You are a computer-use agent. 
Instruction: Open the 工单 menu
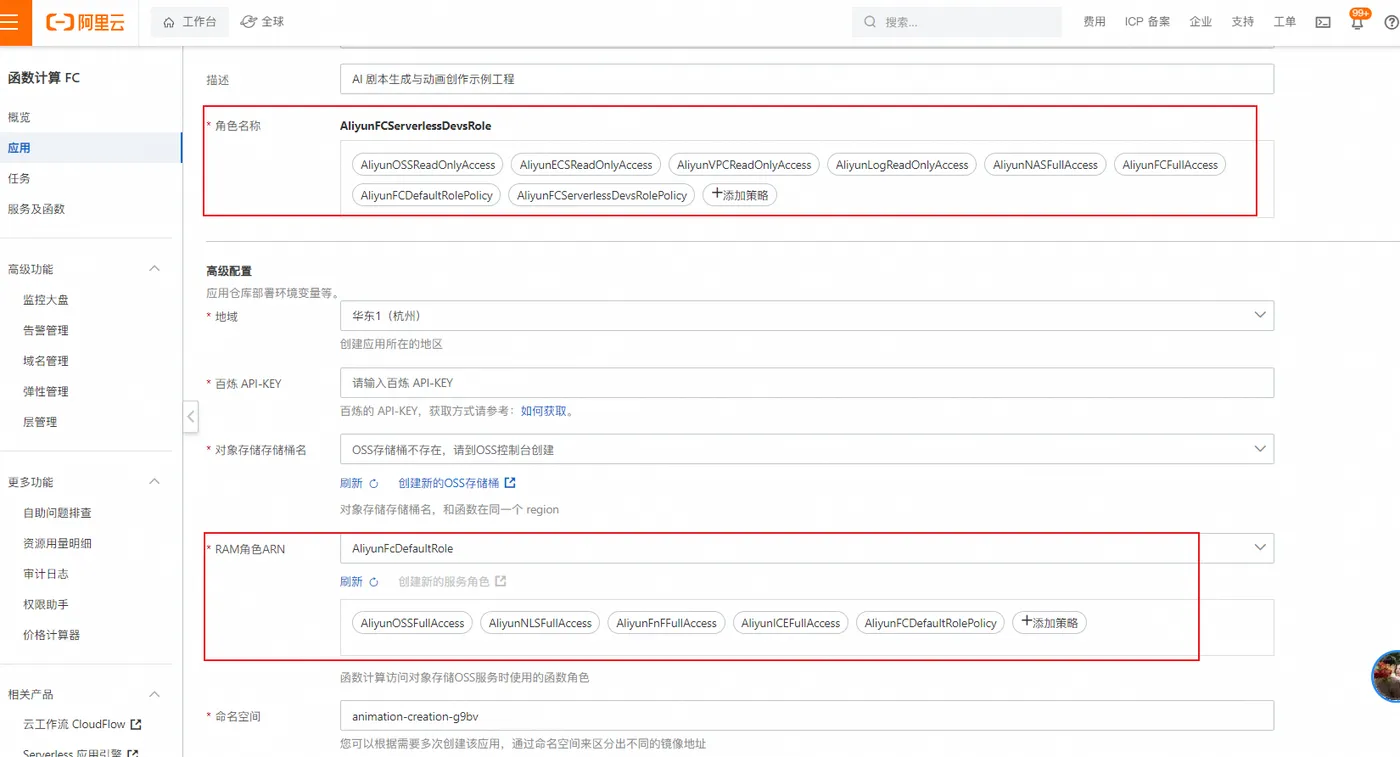point(1284,22)
